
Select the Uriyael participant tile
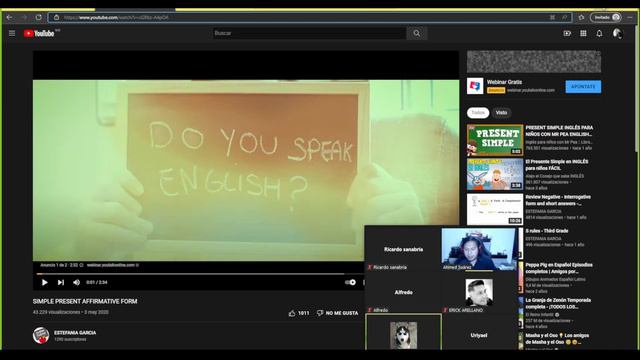[x=479, y=333]
